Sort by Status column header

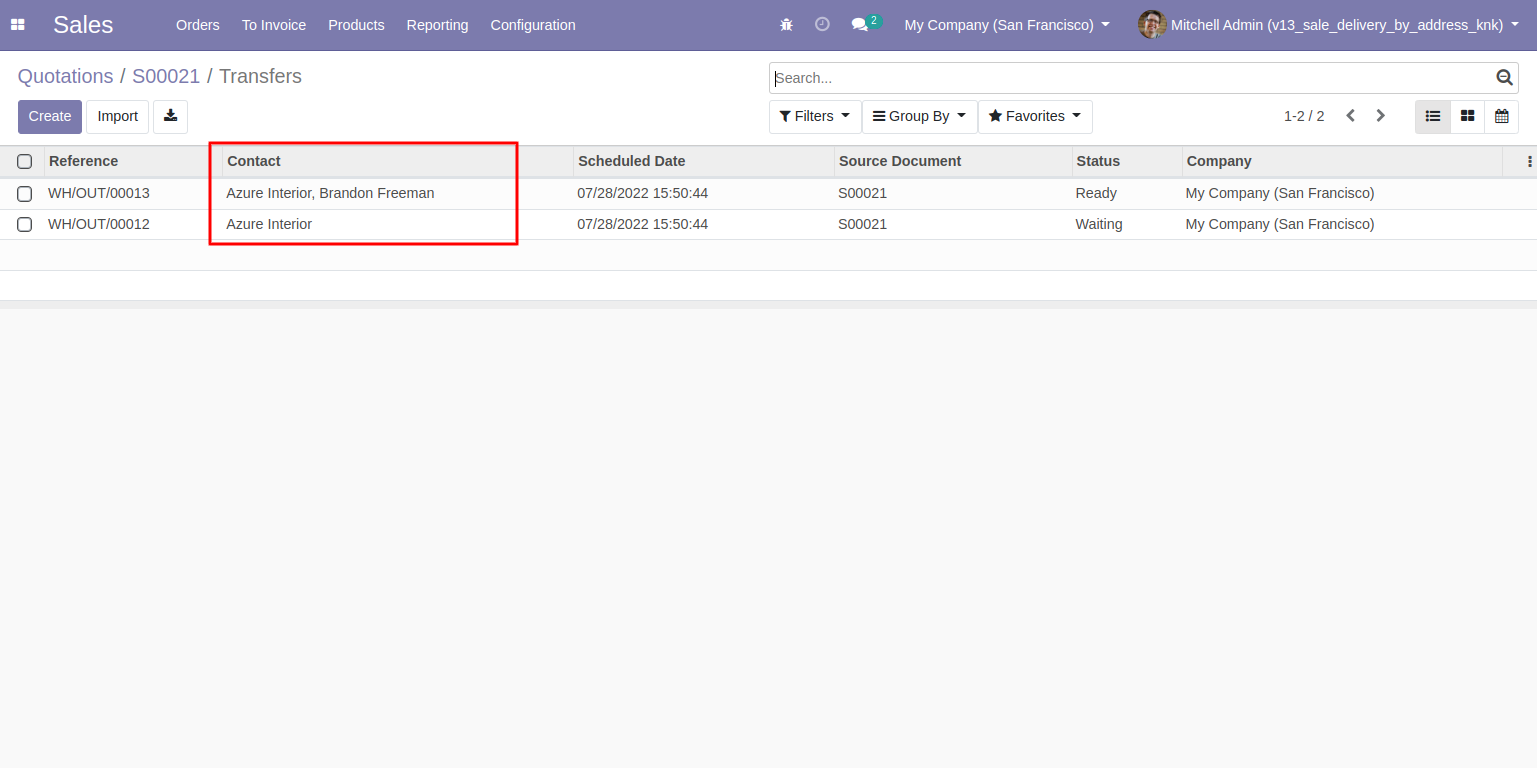(1127, 161)
